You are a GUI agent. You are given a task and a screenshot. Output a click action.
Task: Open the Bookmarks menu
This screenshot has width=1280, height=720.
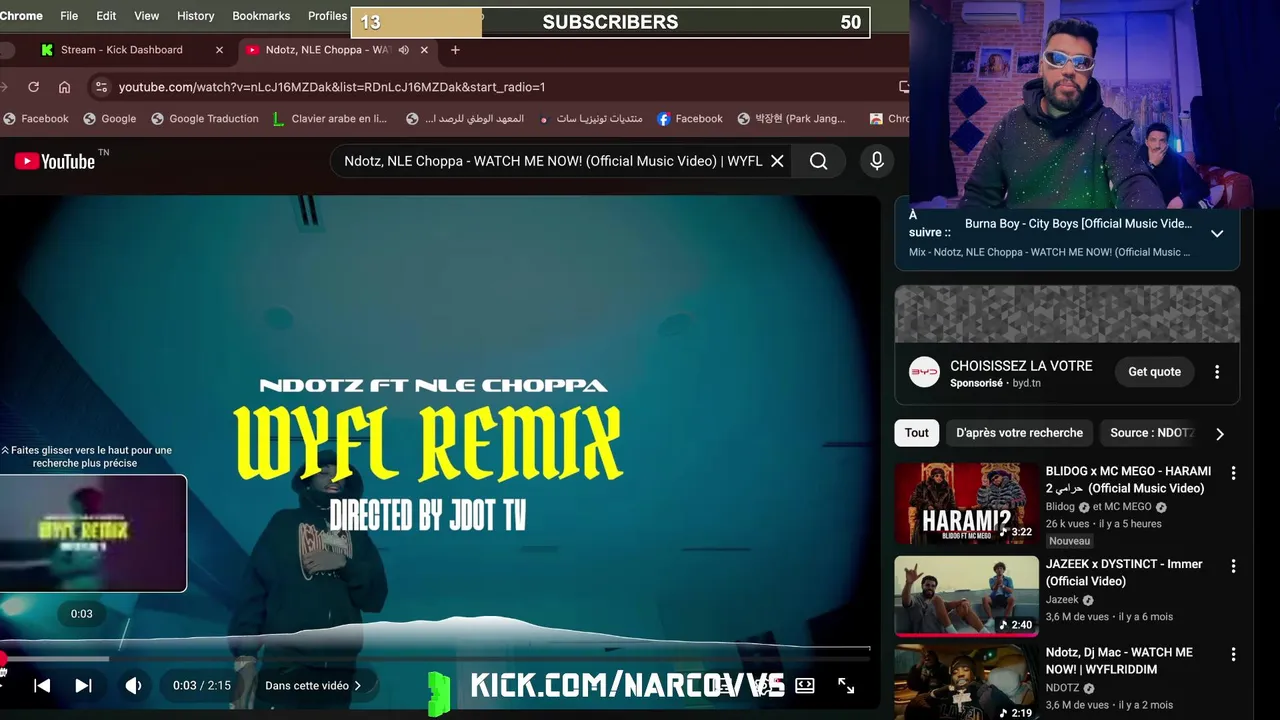click(x=261, y=16)
